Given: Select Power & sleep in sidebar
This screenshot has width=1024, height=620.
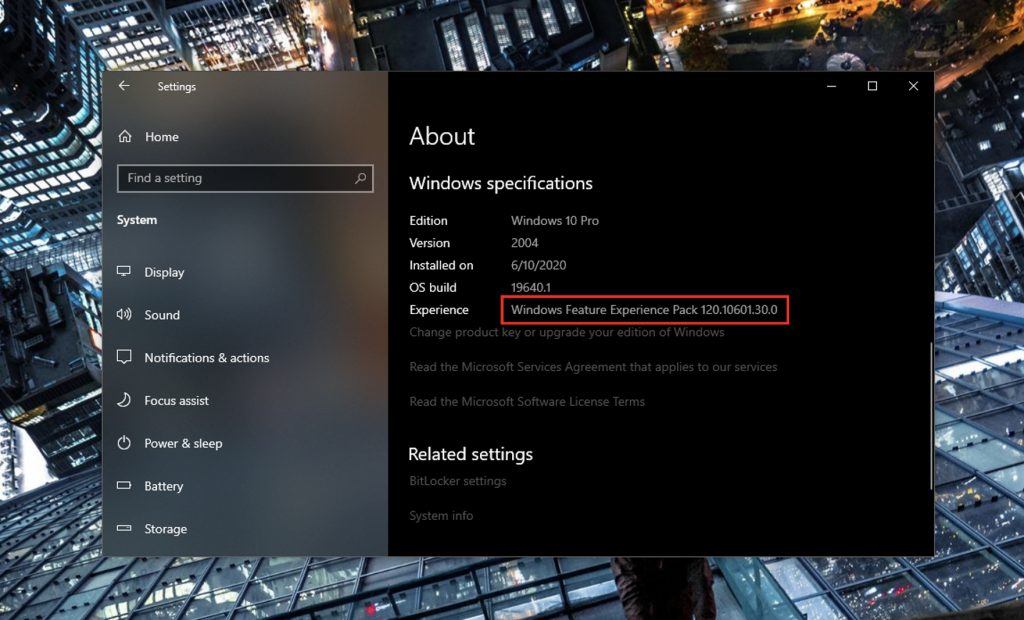Looking at the screenshot, I should (182, 444).
